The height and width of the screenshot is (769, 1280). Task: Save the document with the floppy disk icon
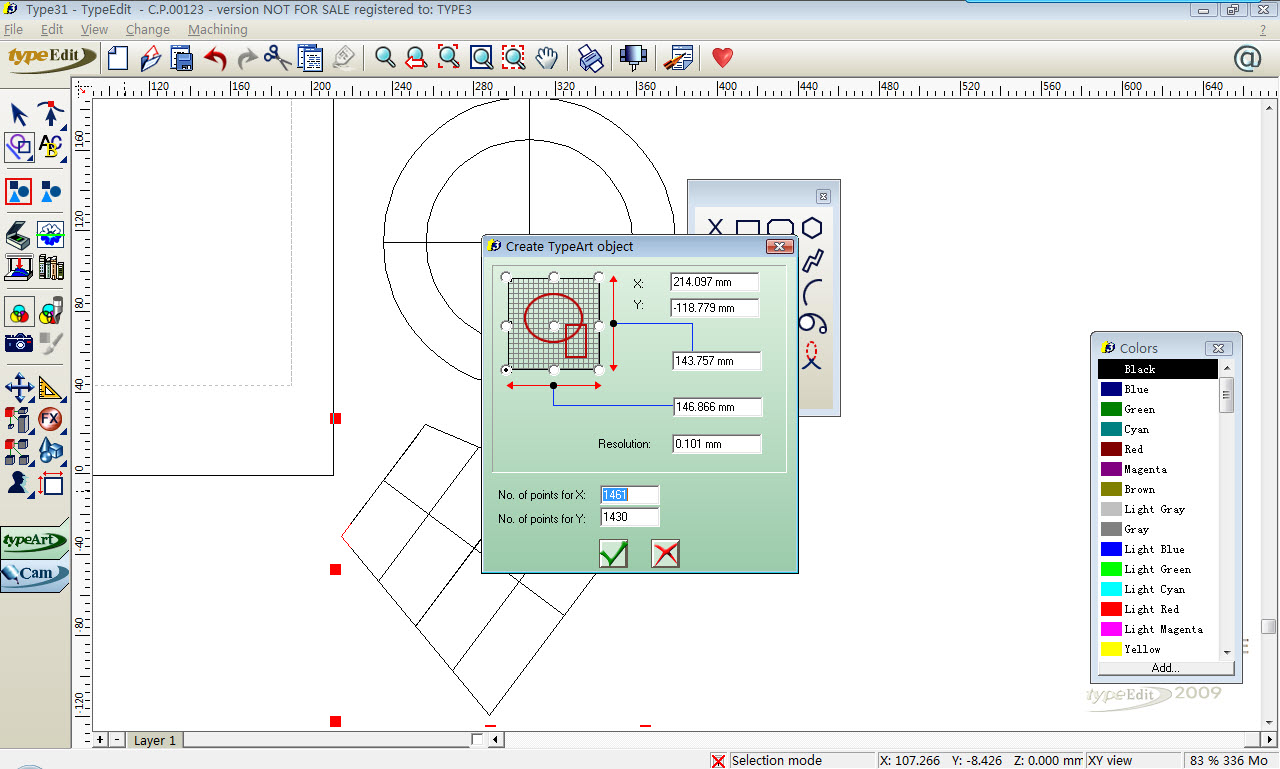(183, 58)
